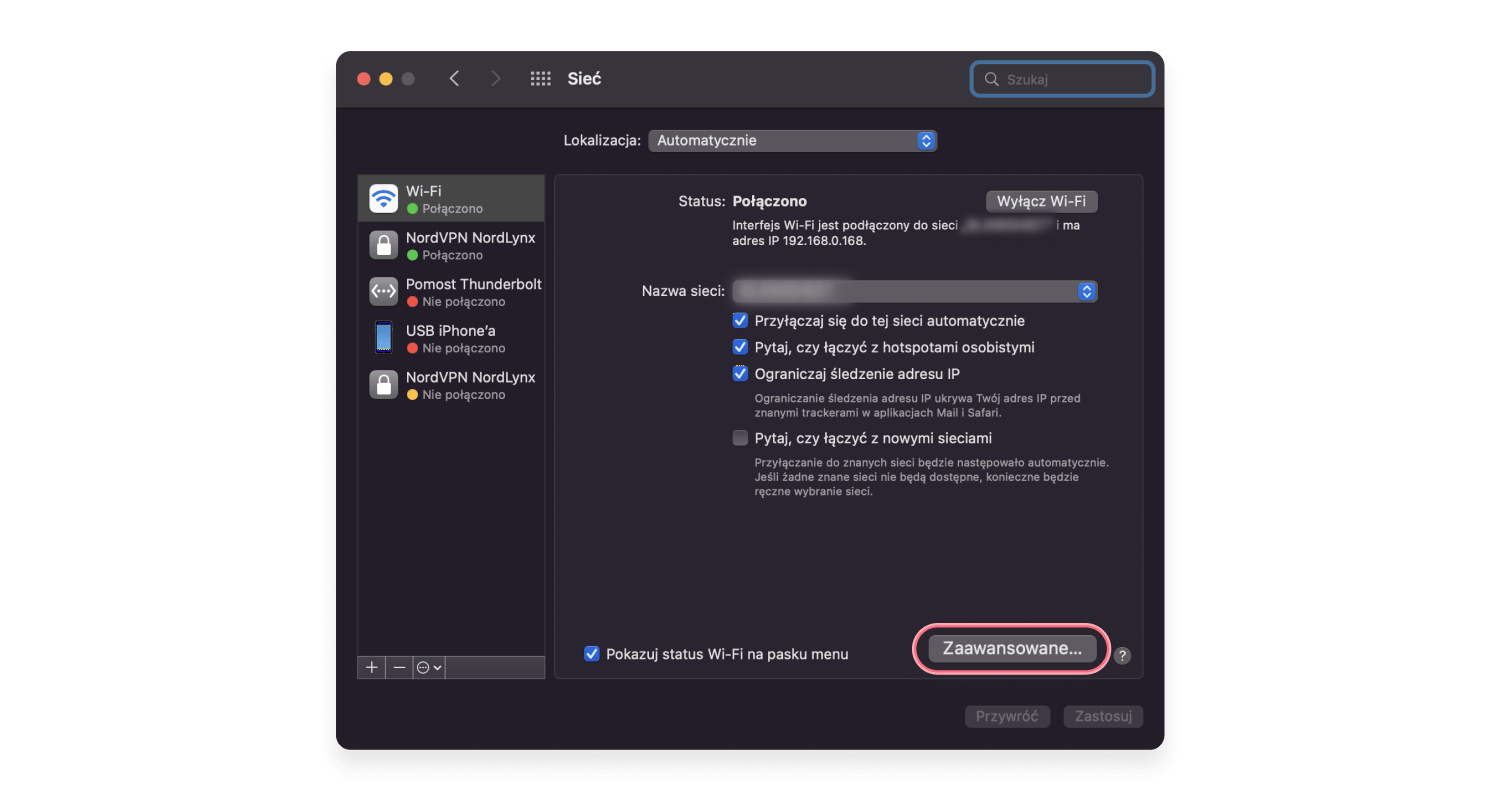This screenshot has height=800, width=1500.
Task: Open the Lokalizacja Automatycznie dropdown
Action: (x=792, y=141)
